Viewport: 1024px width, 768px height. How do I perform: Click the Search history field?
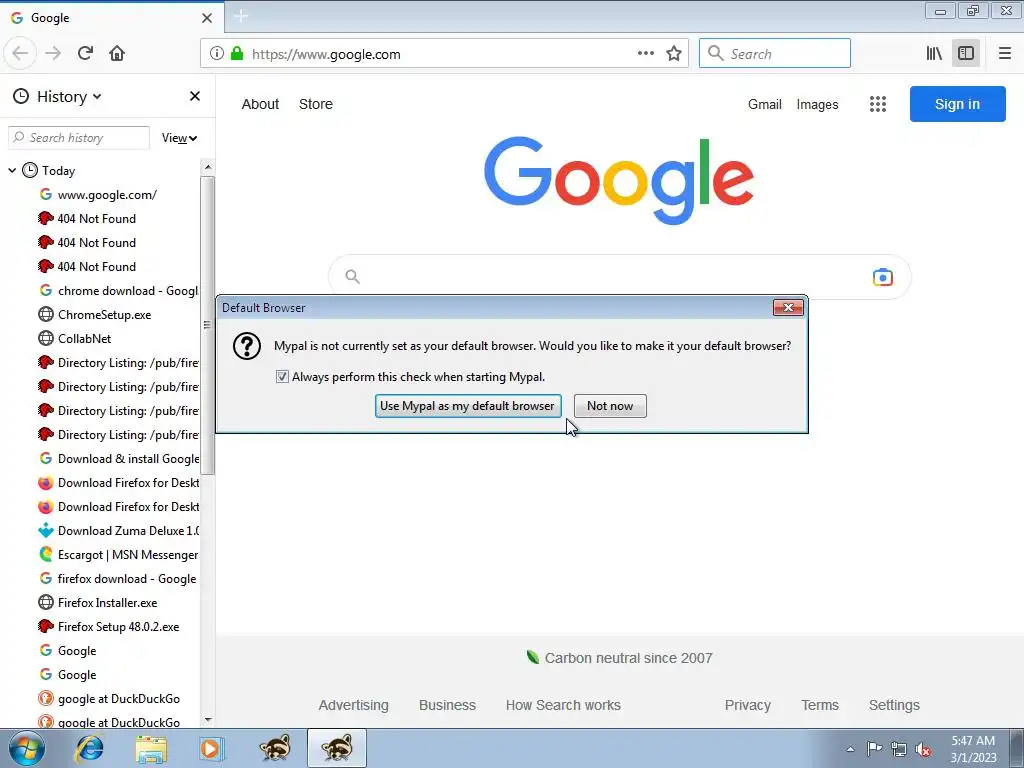click(x=79, y=138)
